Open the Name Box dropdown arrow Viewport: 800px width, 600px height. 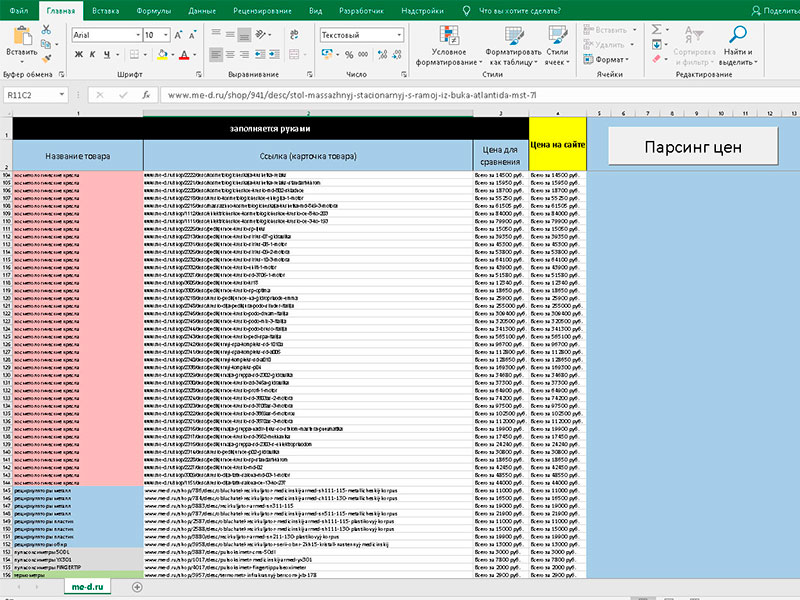pos(61,95)
